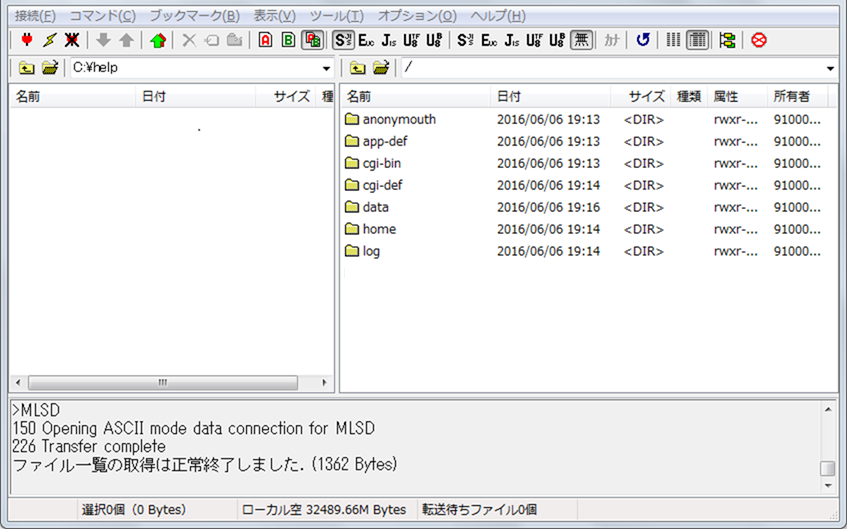The width and height of the screenshot is (847, 529).
Task: Select the anonymouth folder
Action: click(x=399, y=119)
